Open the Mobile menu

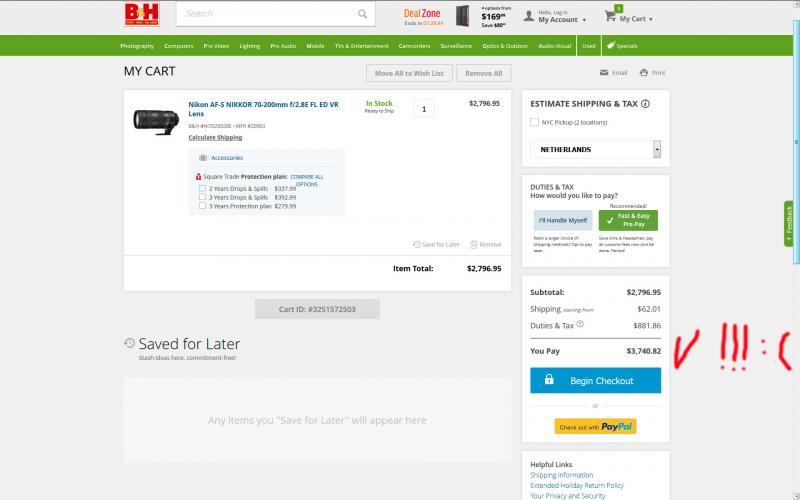point(315,46)
